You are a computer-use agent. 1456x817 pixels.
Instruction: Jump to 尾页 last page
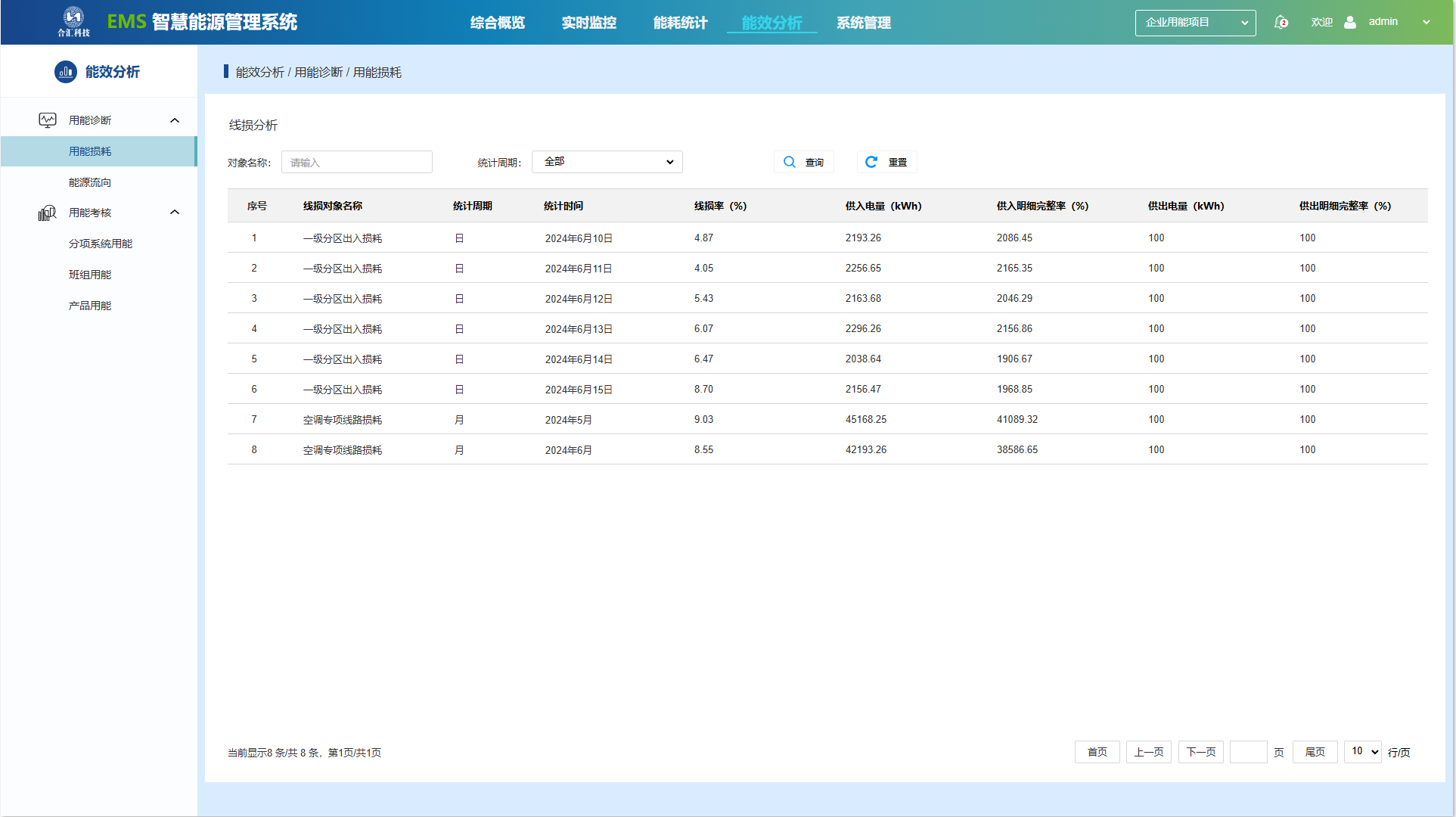[x=1315, y=752]
